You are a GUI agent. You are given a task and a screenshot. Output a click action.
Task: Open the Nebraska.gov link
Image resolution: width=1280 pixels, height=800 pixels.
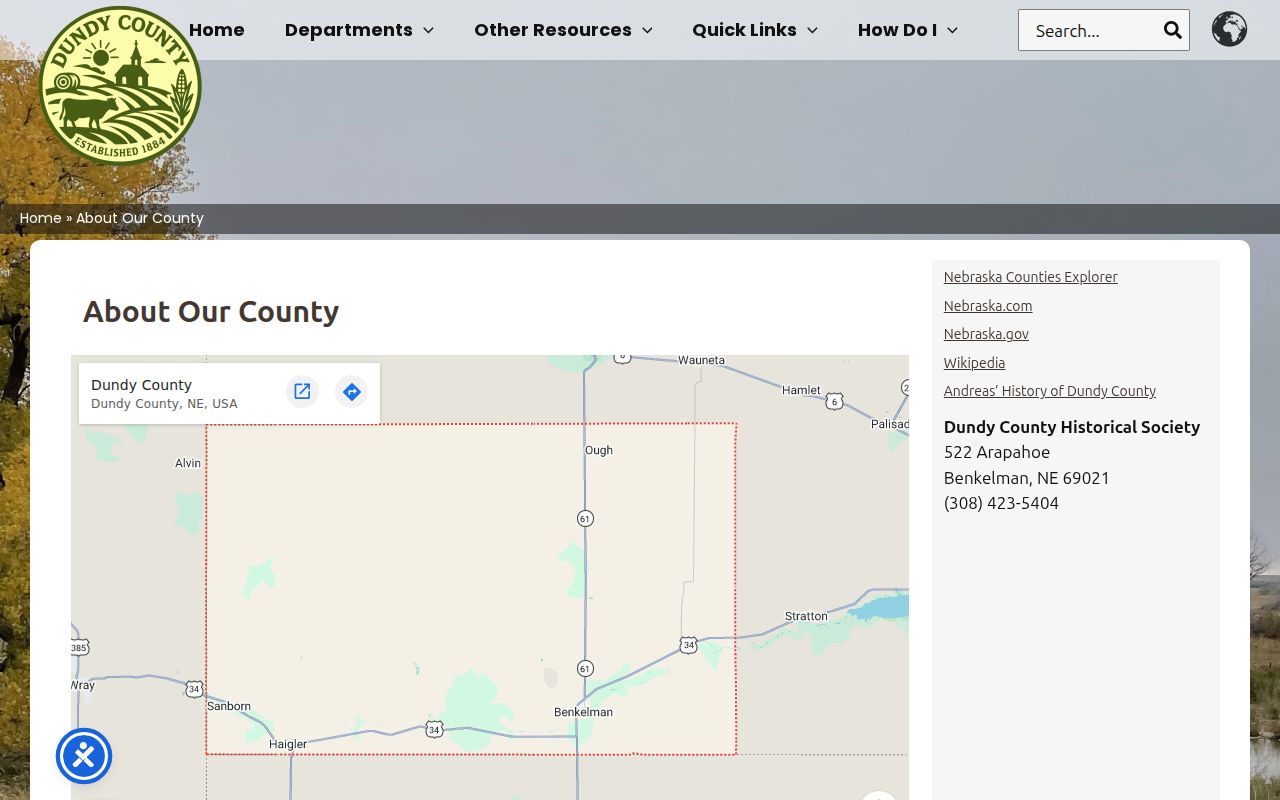pos(986,334)
